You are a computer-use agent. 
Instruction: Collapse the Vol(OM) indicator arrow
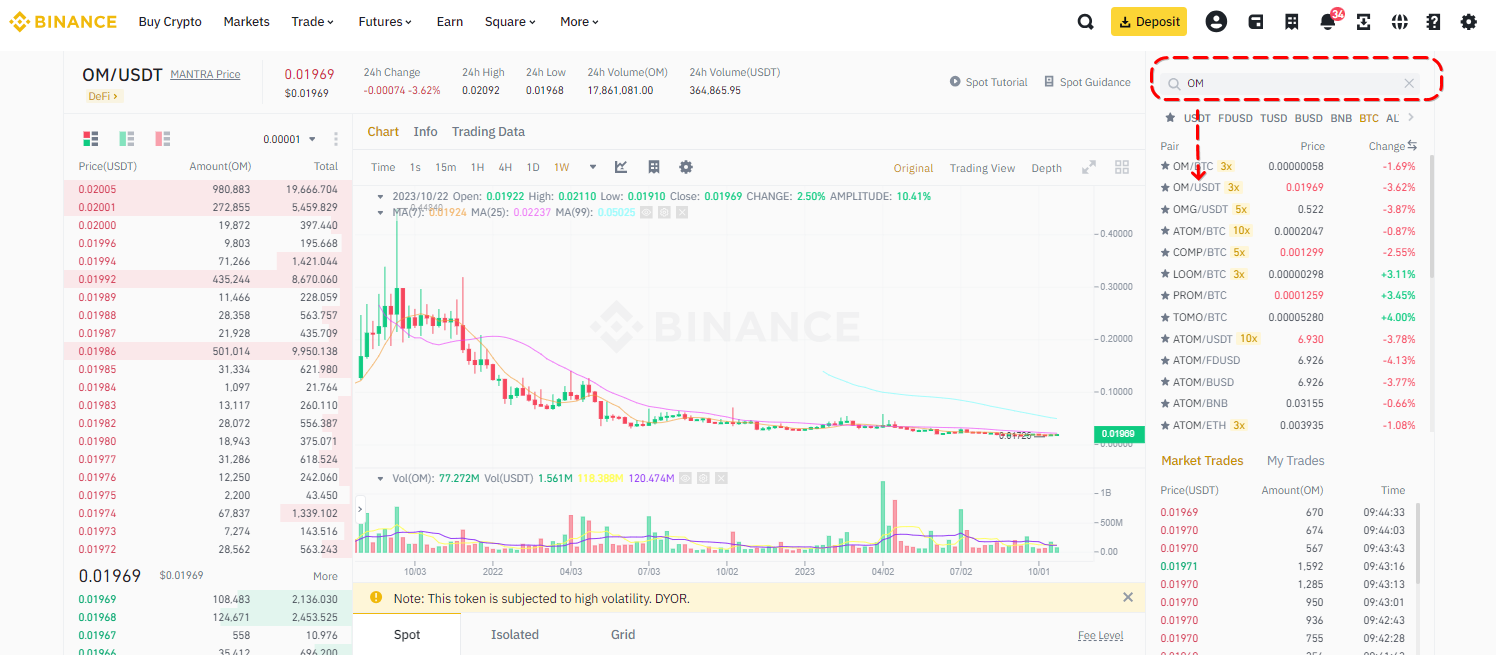click(380, 478)
